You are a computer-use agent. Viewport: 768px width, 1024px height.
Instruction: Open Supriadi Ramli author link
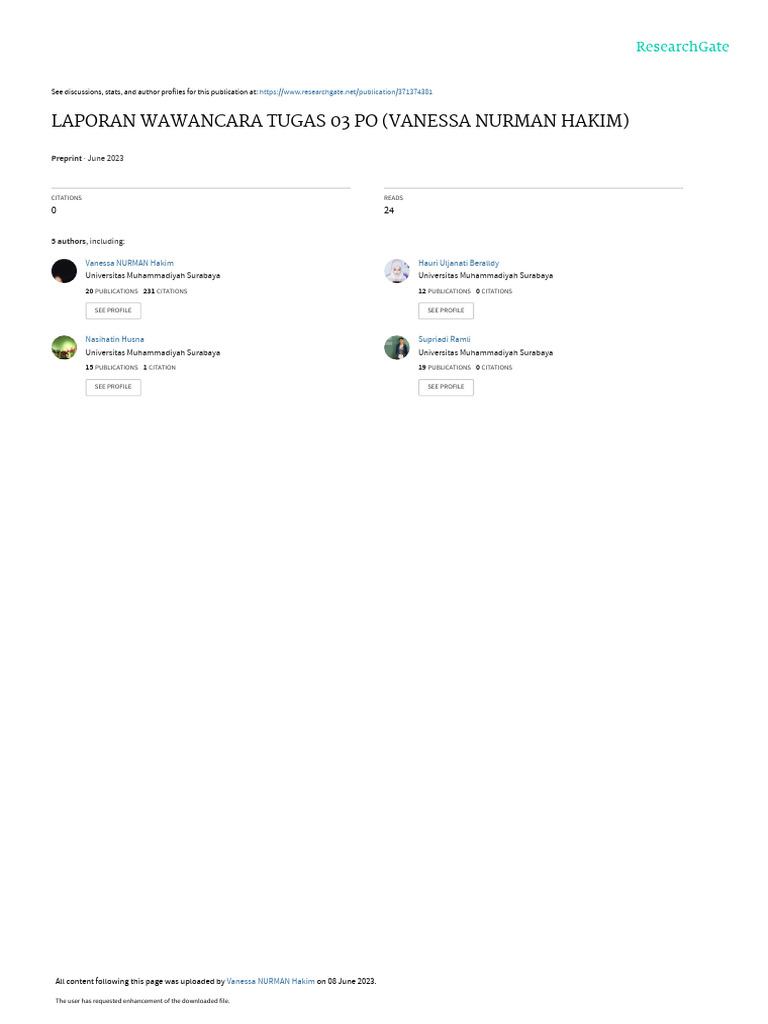tap(444, 340)
